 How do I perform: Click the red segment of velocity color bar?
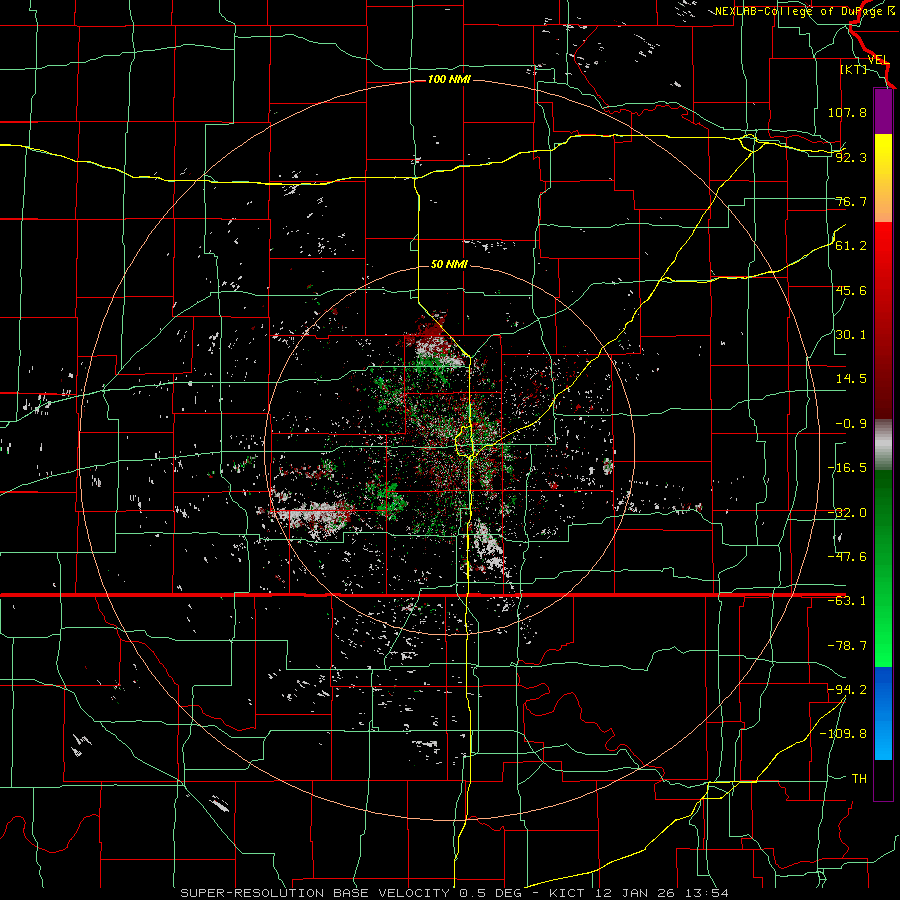click(x=883, y=320)
